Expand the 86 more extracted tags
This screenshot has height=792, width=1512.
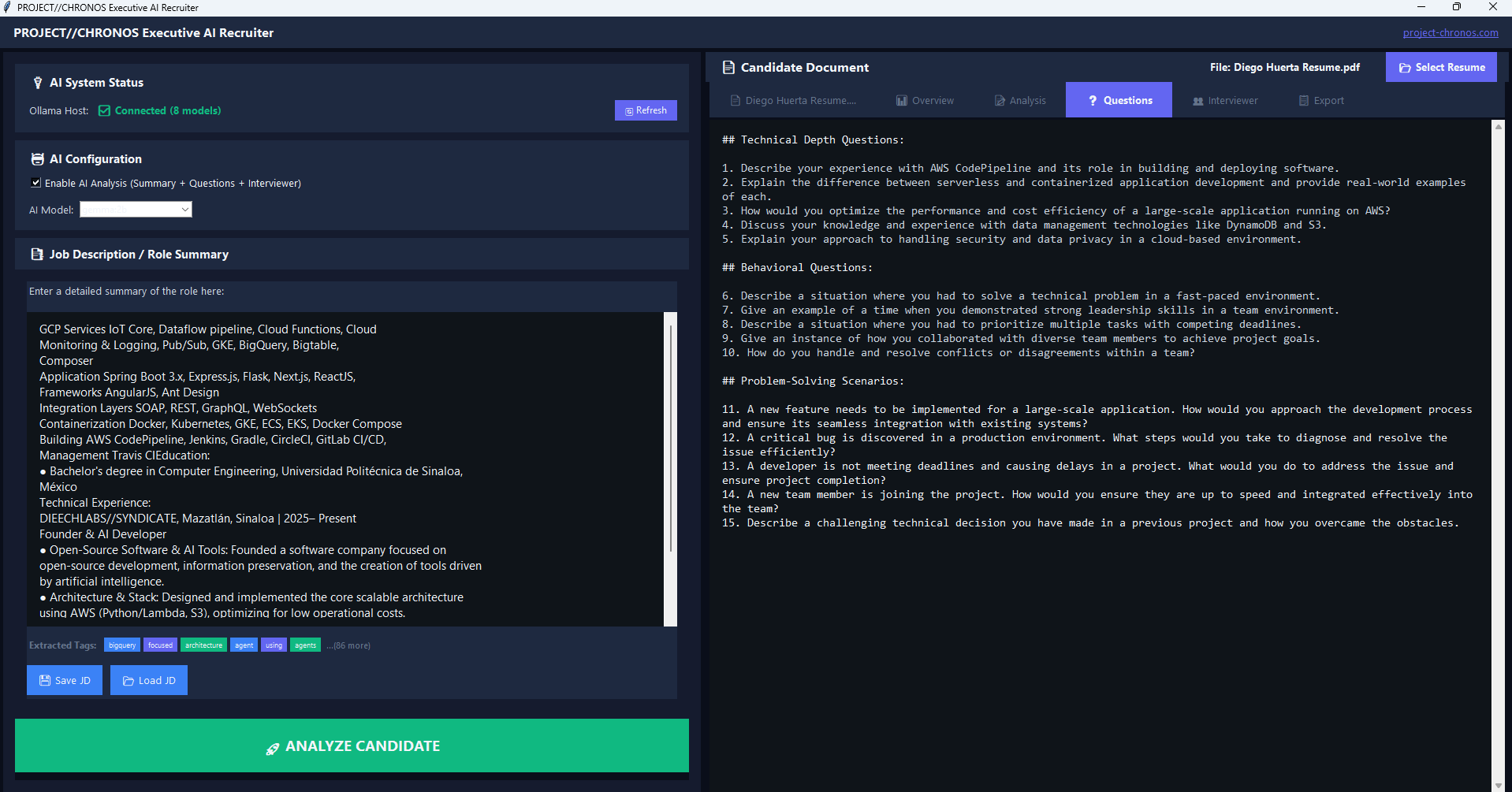tap(348, 645)
